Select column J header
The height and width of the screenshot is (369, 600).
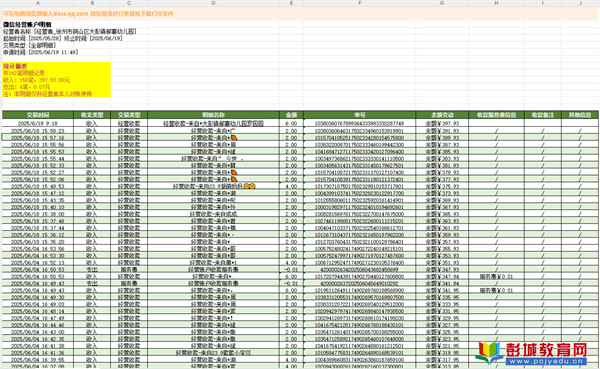click(580, 3)
